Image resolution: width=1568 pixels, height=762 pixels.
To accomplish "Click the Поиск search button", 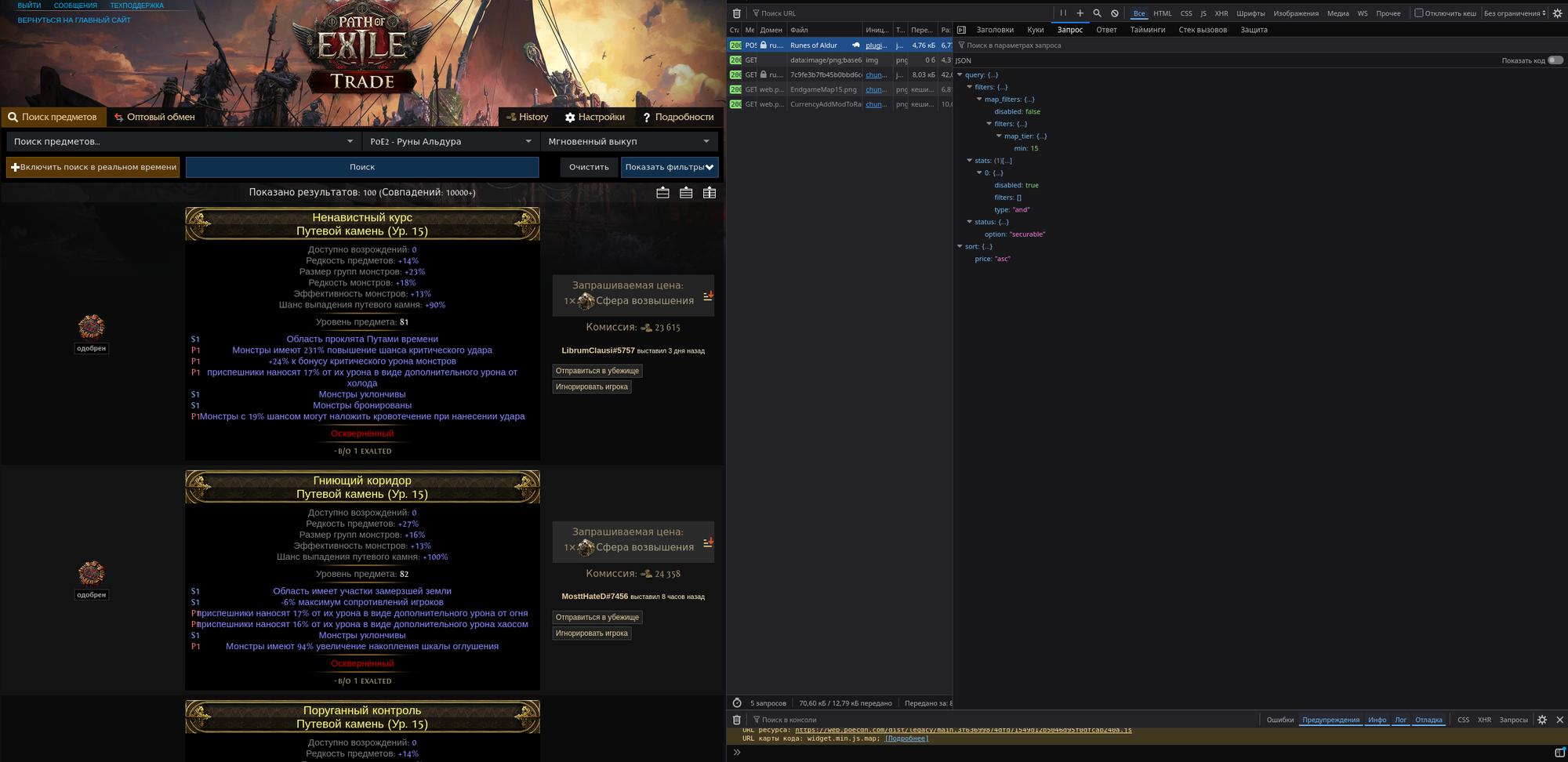I will [362, 167].
